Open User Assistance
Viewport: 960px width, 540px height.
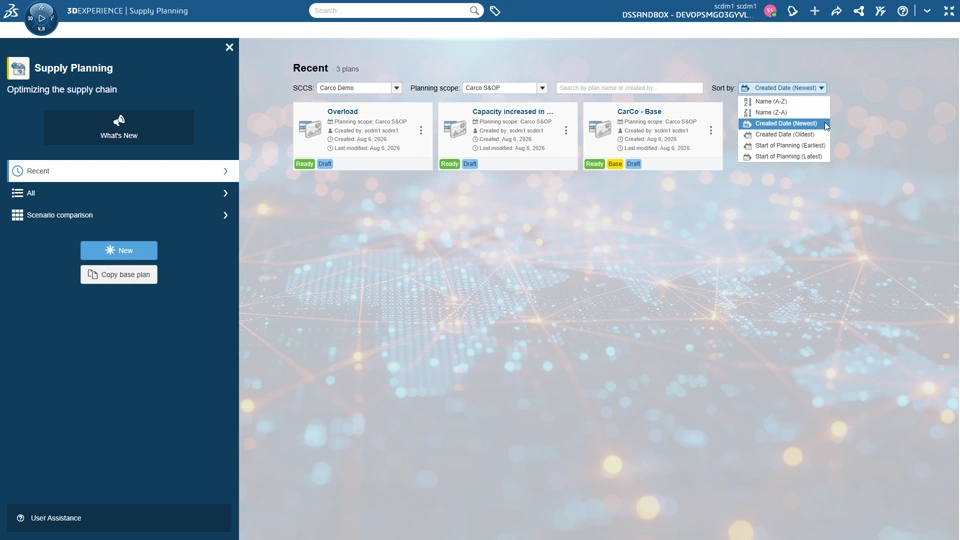pyautogui.click(x=119, y=518)
